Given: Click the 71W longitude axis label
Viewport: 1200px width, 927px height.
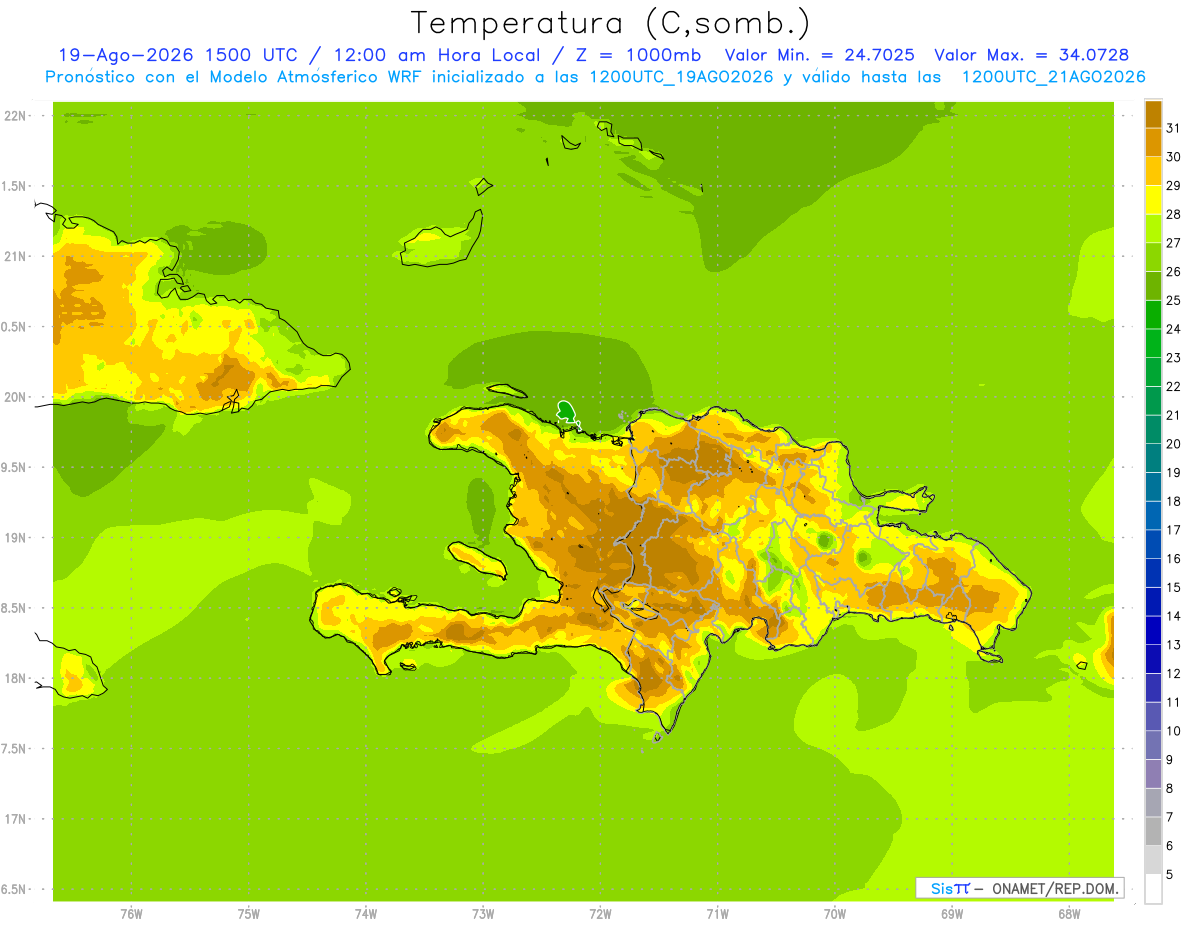Looking at the screenshot, I should 717,915.
